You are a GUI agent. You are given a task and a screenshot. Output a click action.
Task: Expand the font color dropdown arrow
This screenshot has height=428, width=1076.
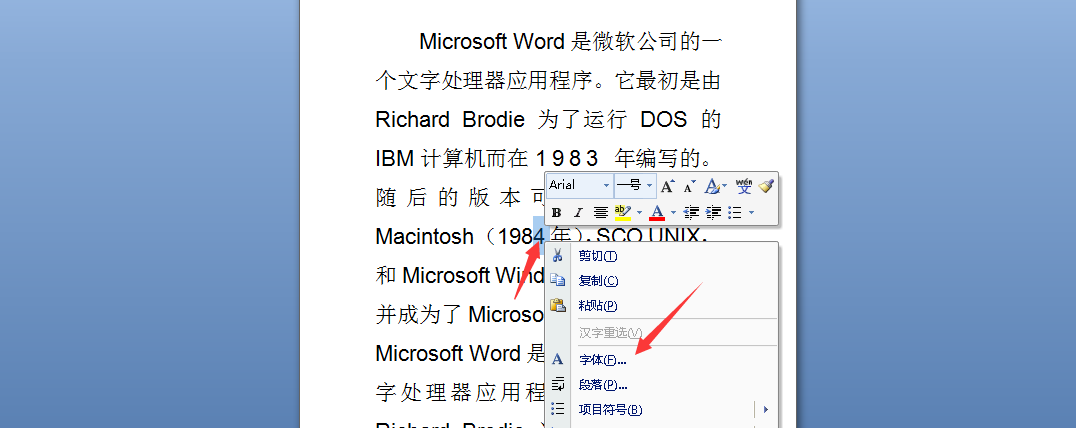tap(673, 213)
